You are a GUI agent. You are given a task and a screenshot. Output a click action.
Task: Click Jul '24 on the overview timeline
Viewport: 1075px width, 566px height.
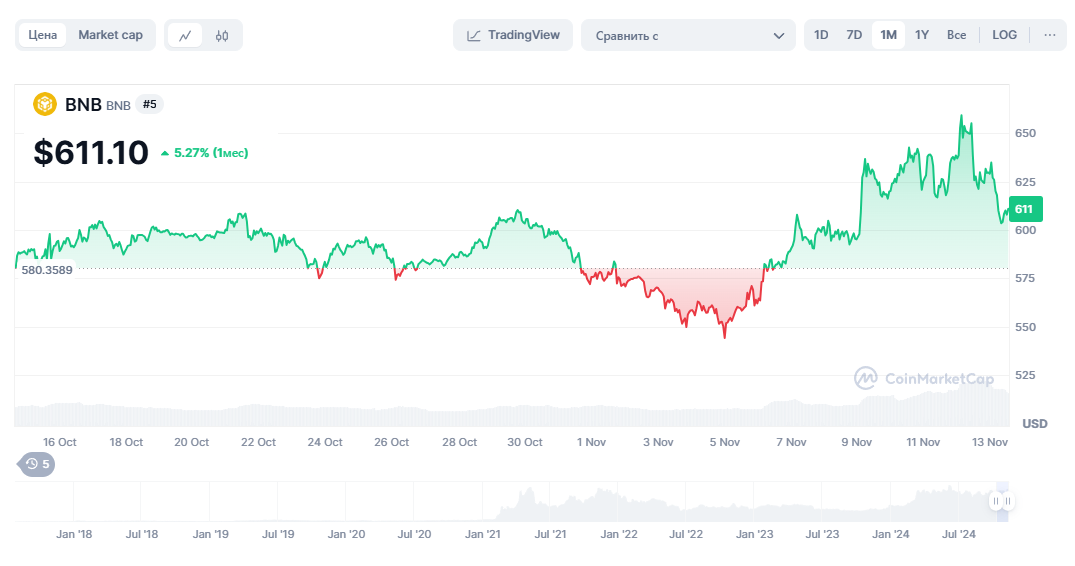pyautogui.click(x=958, y=534)
